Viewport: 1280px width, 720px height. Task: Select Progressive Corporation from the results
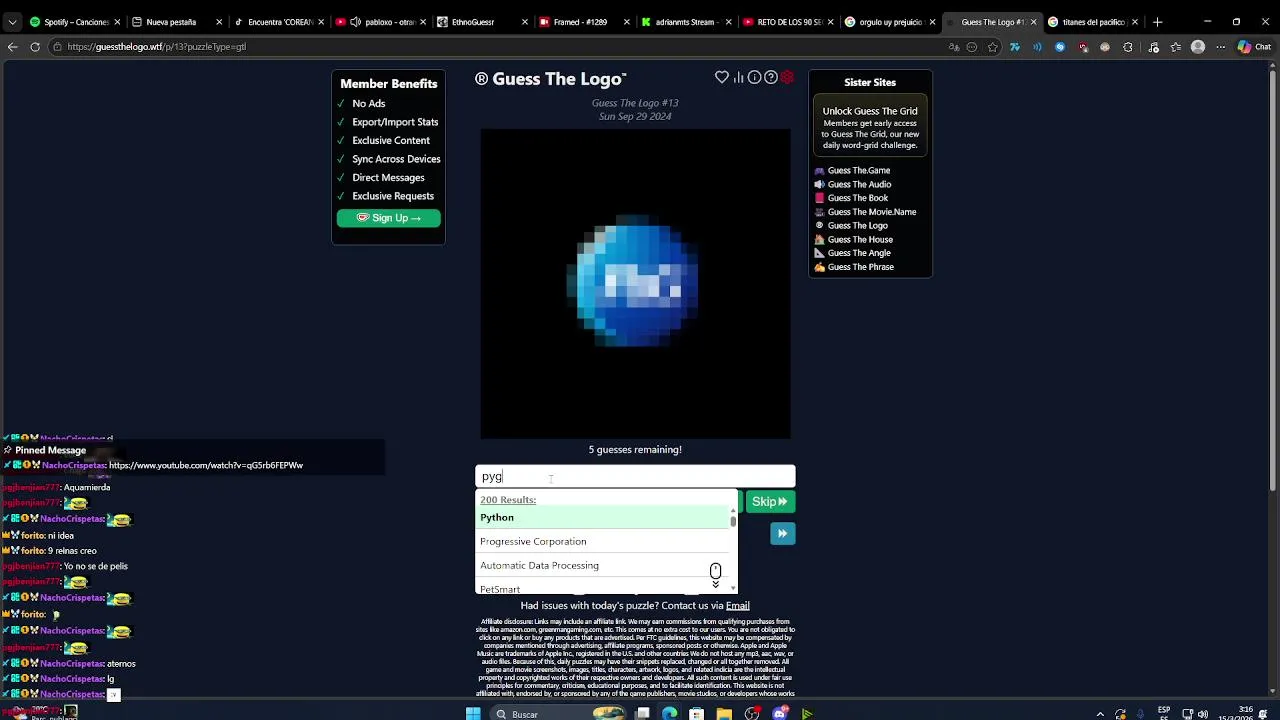coord(603,542)
